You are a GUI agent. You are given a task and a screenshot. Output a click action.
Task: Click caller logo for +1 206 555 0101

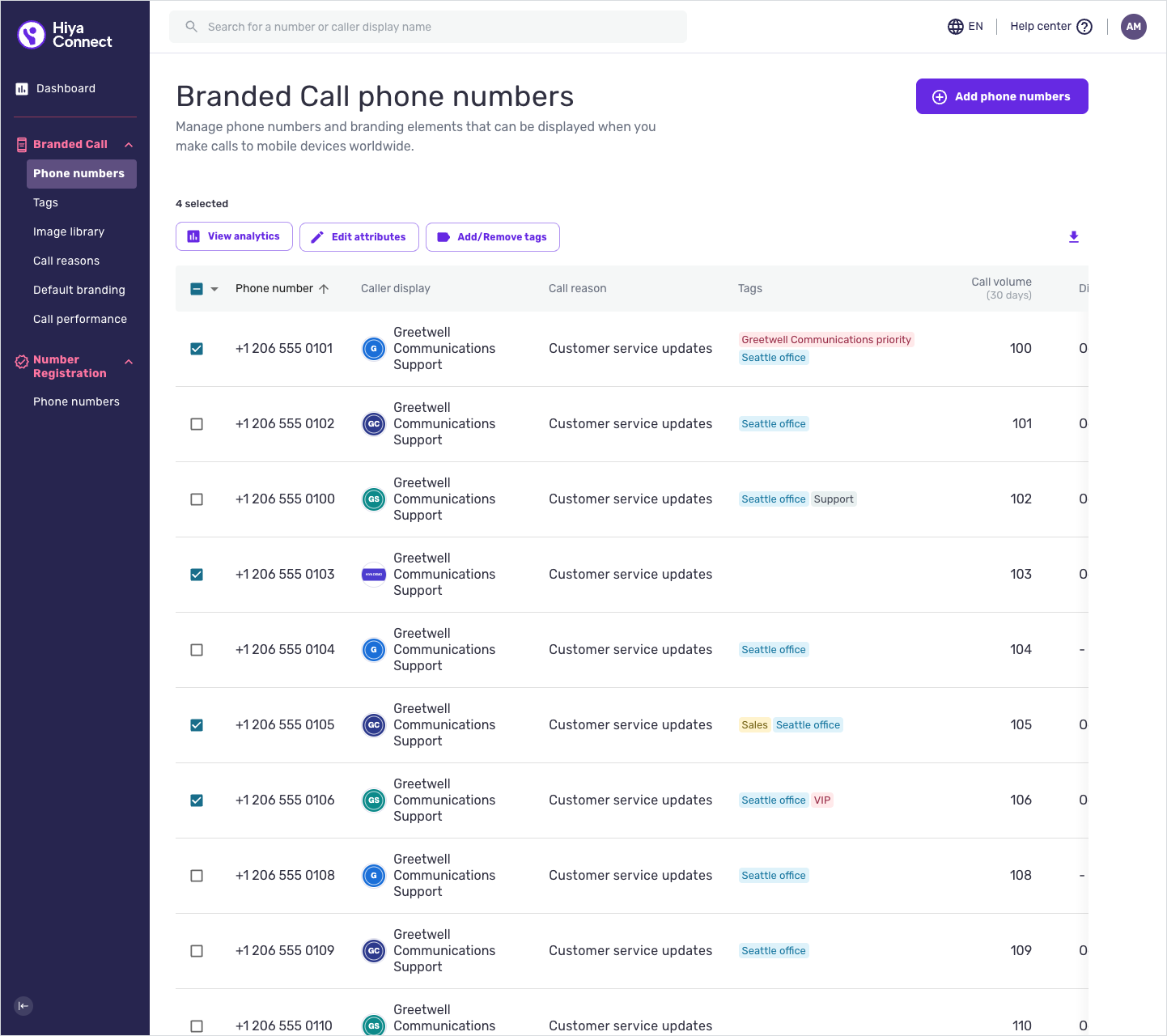(x=374, y=349)
